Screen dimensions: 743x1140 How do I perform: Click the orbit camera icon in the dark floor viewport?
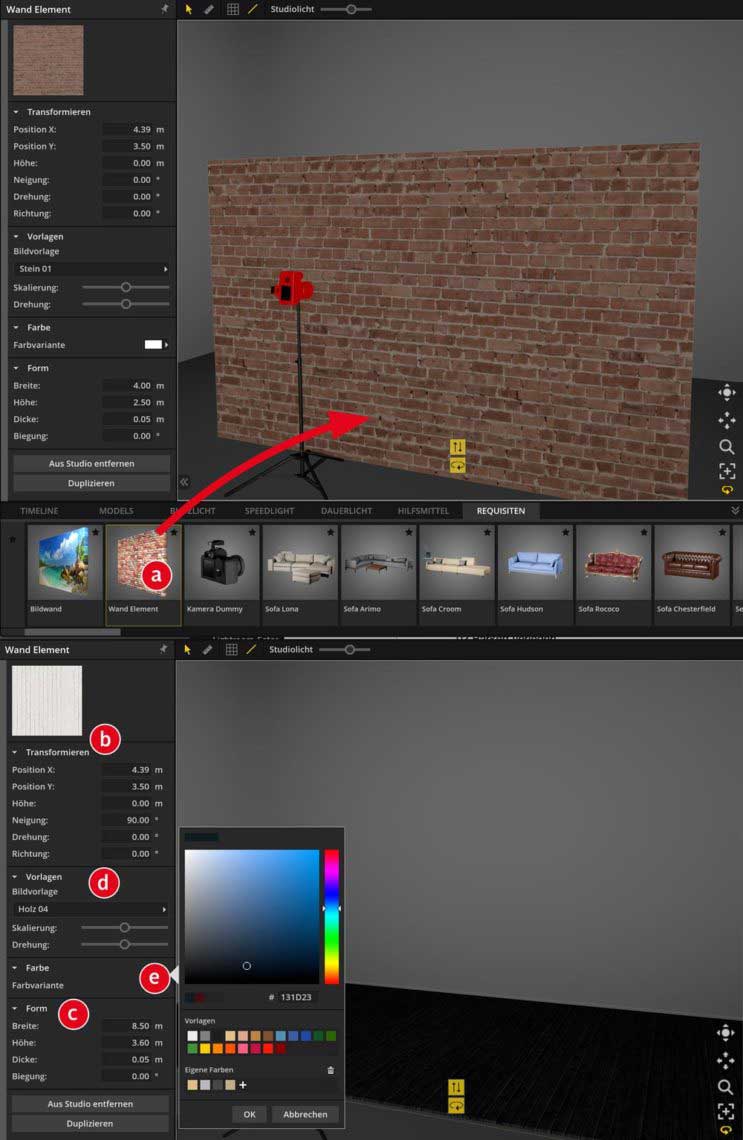[725, 1033]
